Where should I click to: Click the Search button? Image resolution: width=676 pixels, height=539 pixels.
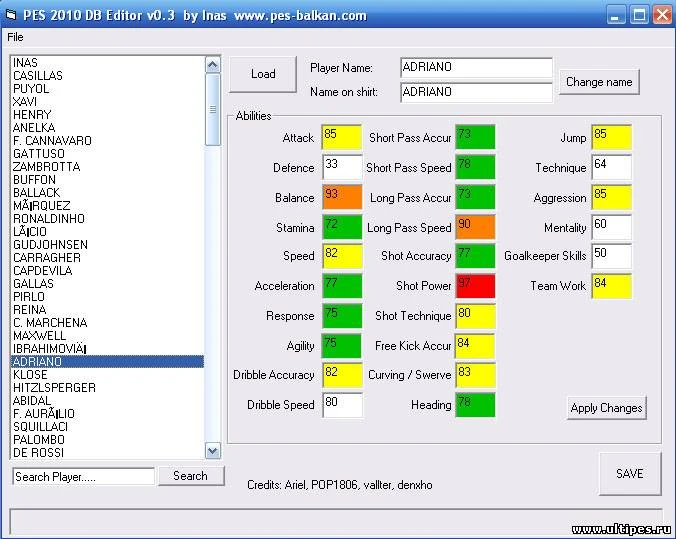[x=191, y=476]
